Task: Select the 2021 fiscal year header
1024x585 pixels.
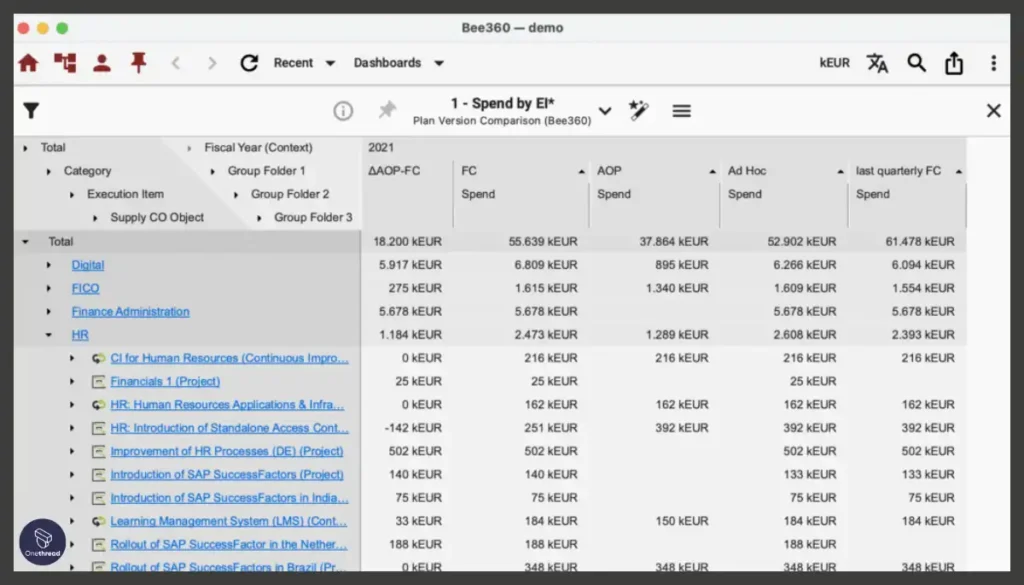Action: pyautogui.click(x=381, y=148)
